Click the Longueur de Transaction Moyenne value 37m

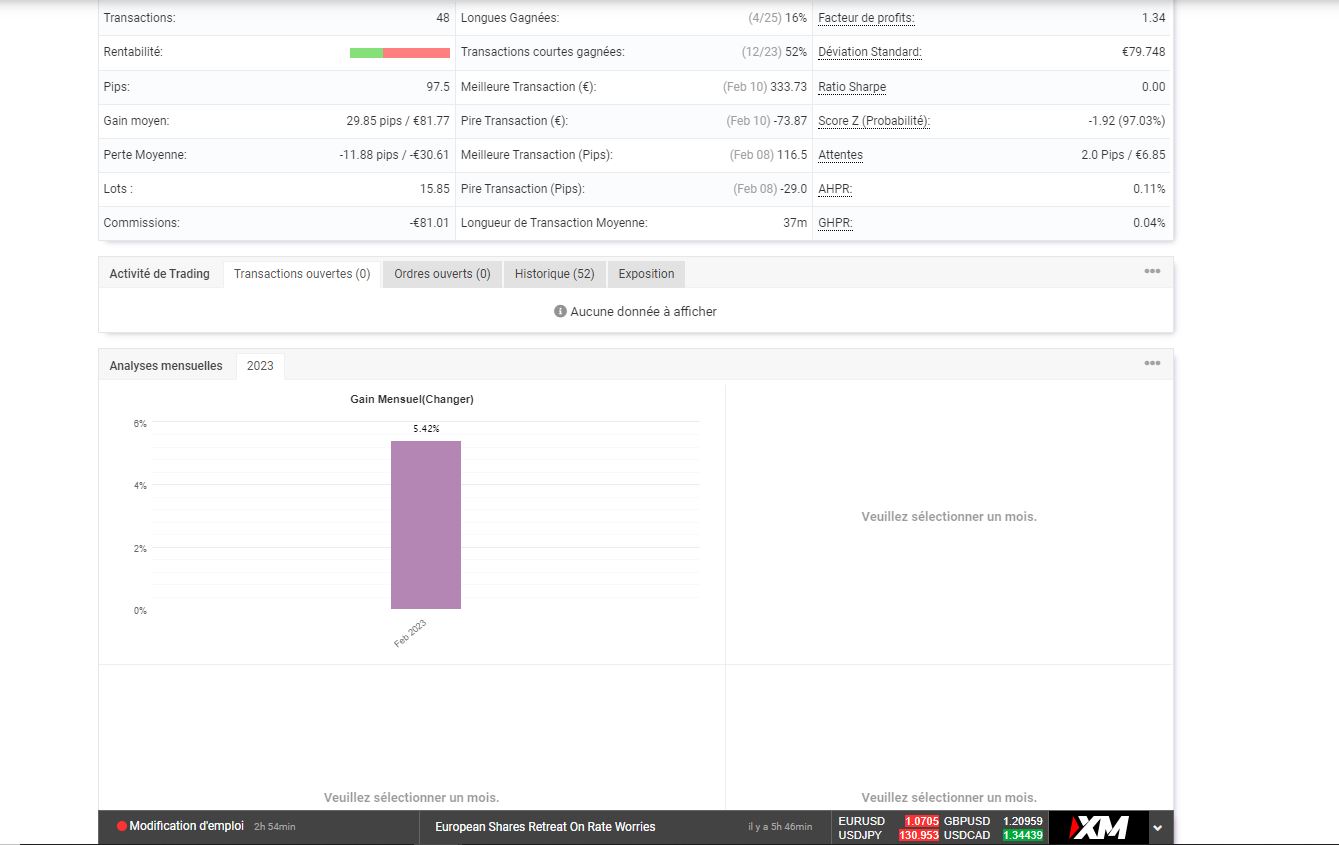(795, 223)
